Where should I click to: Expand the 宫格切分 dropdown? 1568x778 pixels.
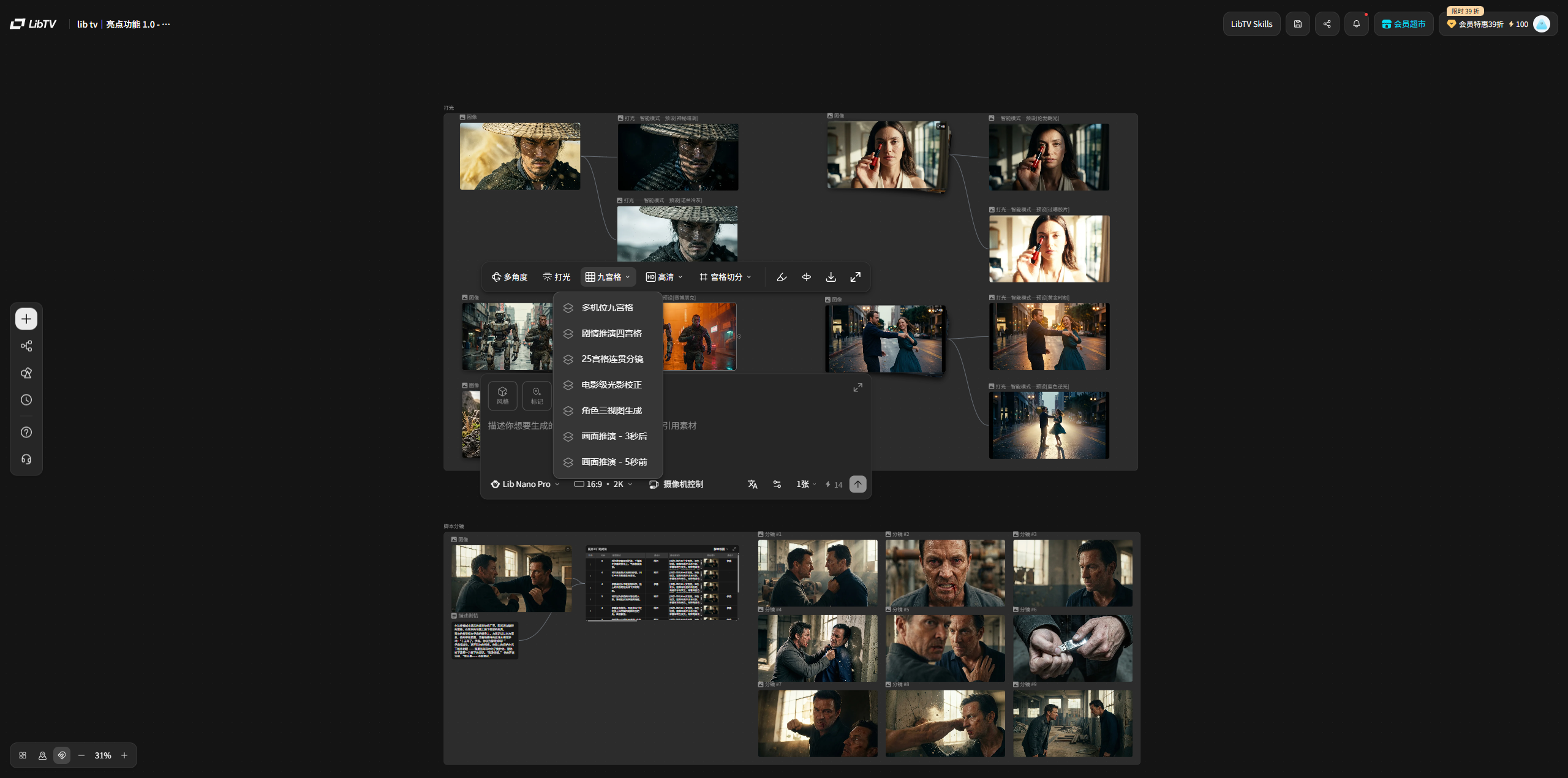coord(725,277)
